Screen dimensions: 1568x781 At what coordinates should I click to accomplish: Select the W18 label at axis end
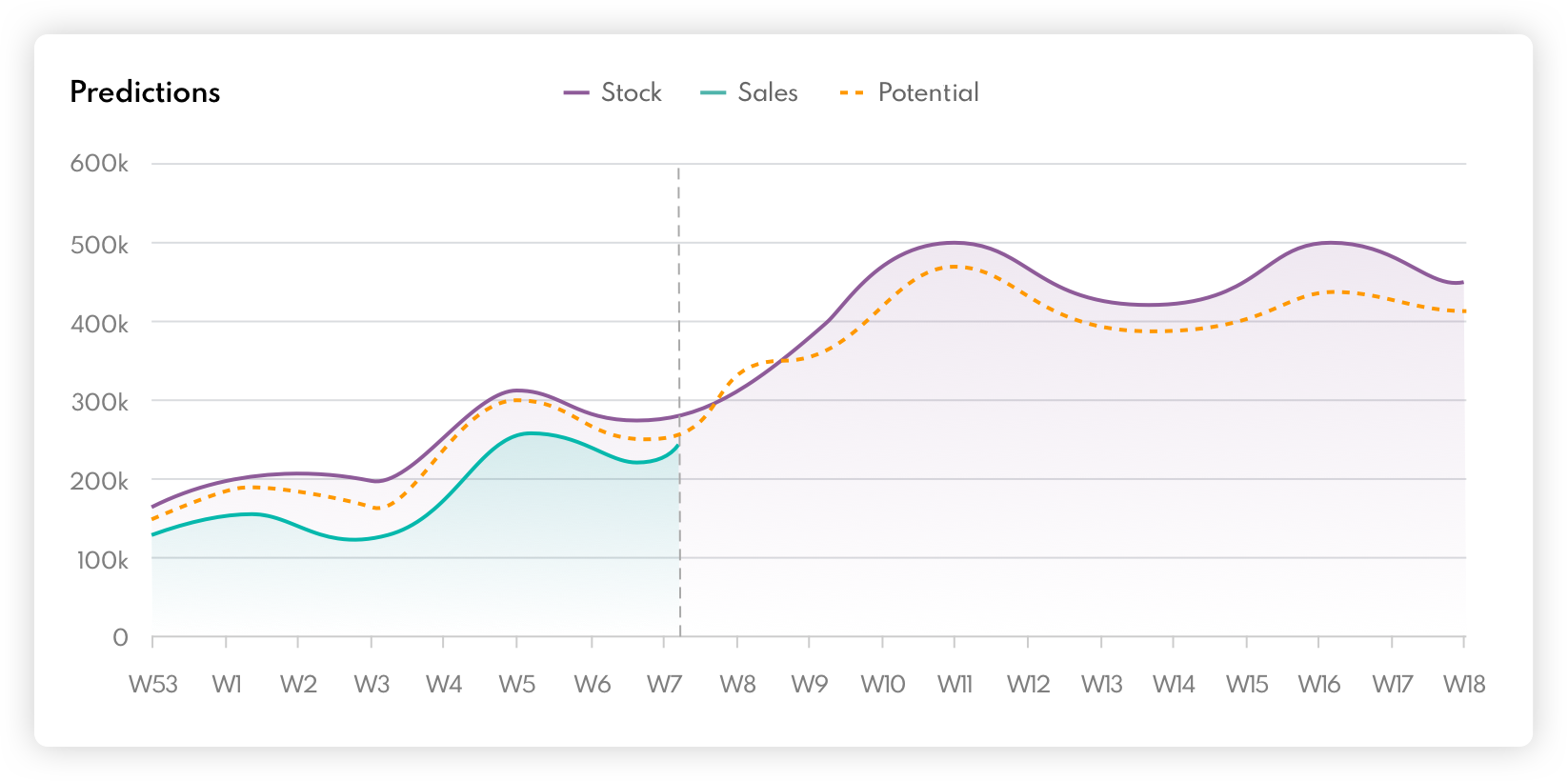coord(1464,684)
